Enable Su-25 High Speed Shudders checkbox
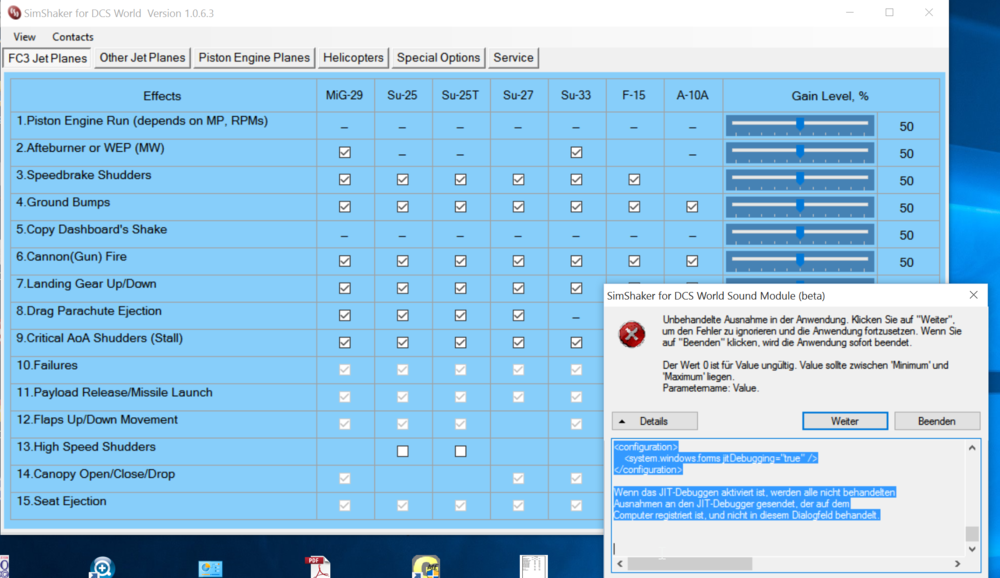 coord(402,451)
